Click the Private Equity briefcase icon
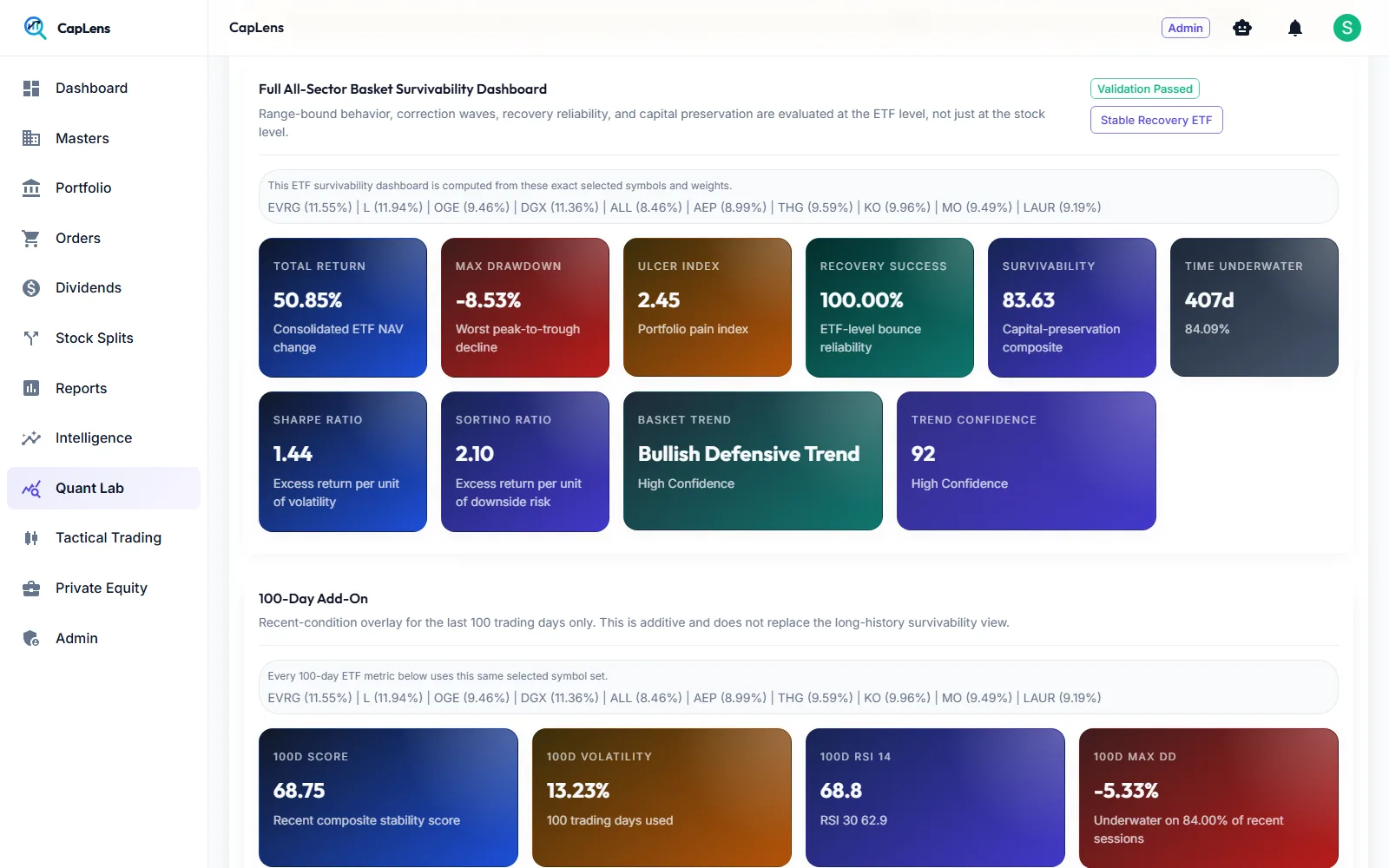Image resolution: width=1389 pixels, height=868 pixels. tap(31, 589)
